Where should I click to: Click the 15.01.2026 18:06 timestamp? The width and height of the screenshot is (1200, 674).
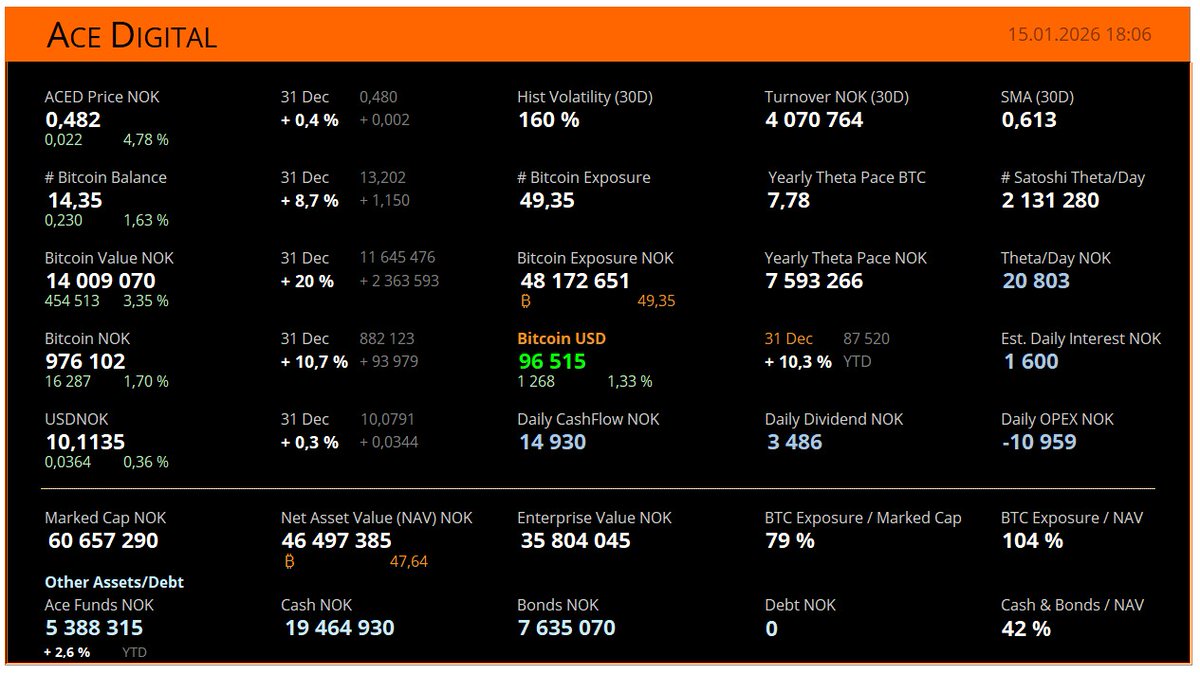[1079, 34]
